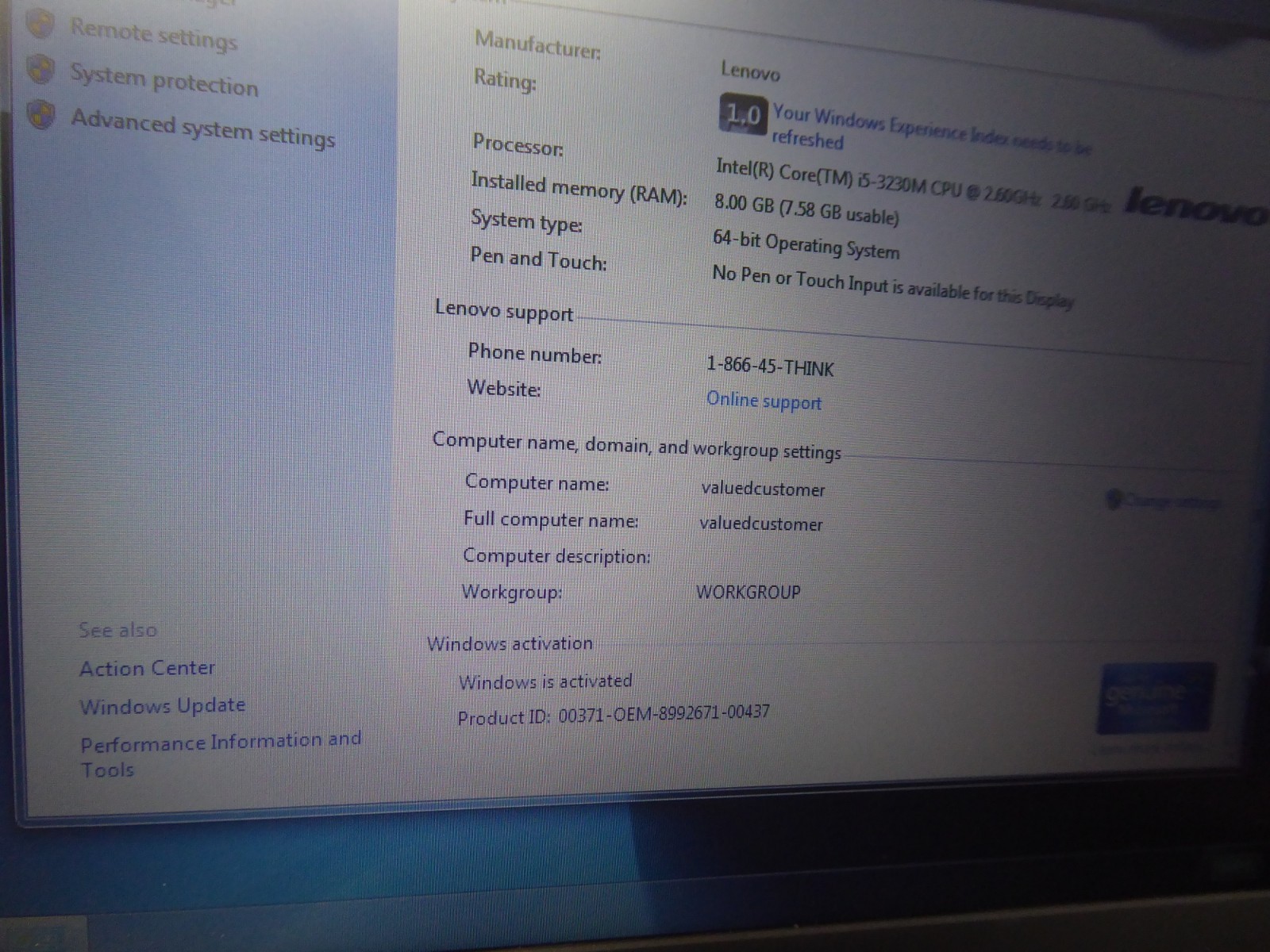
Task: Click the Lenovo logo image
Action: click(x=1197, y=208)
